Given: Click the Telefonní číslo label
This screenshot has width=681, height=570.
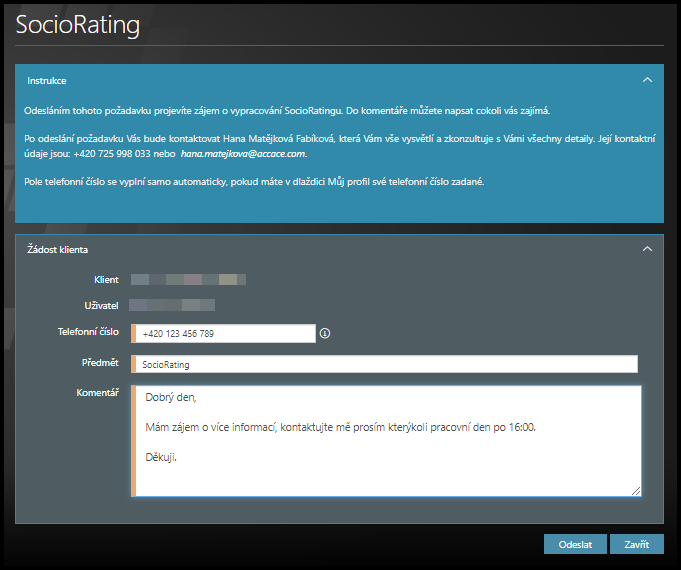Looking at the screenshot, I should 88,331.
